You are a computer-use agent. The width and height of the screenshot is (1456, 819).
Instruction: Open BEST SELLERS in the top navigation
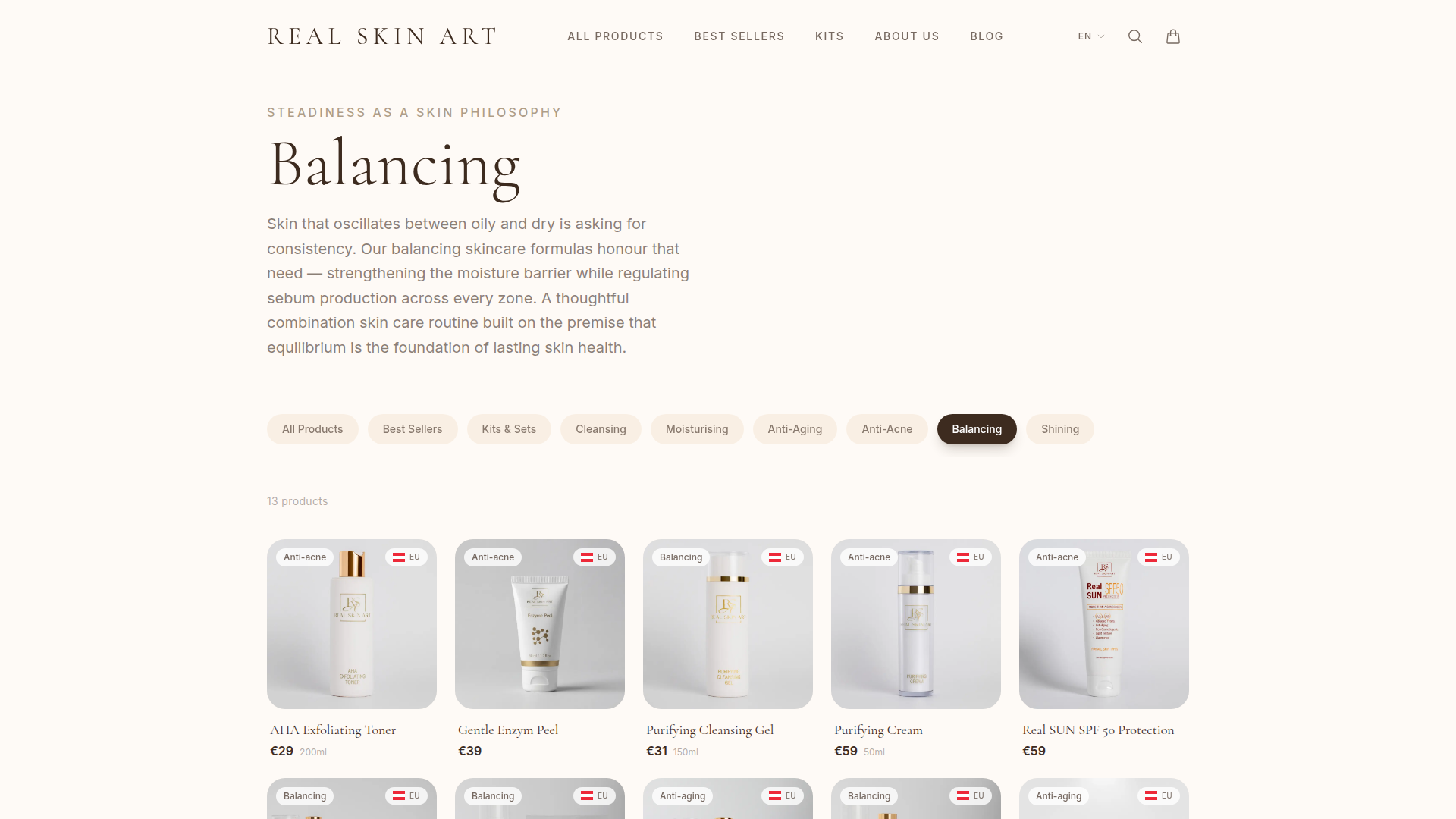tap(739, 36)
